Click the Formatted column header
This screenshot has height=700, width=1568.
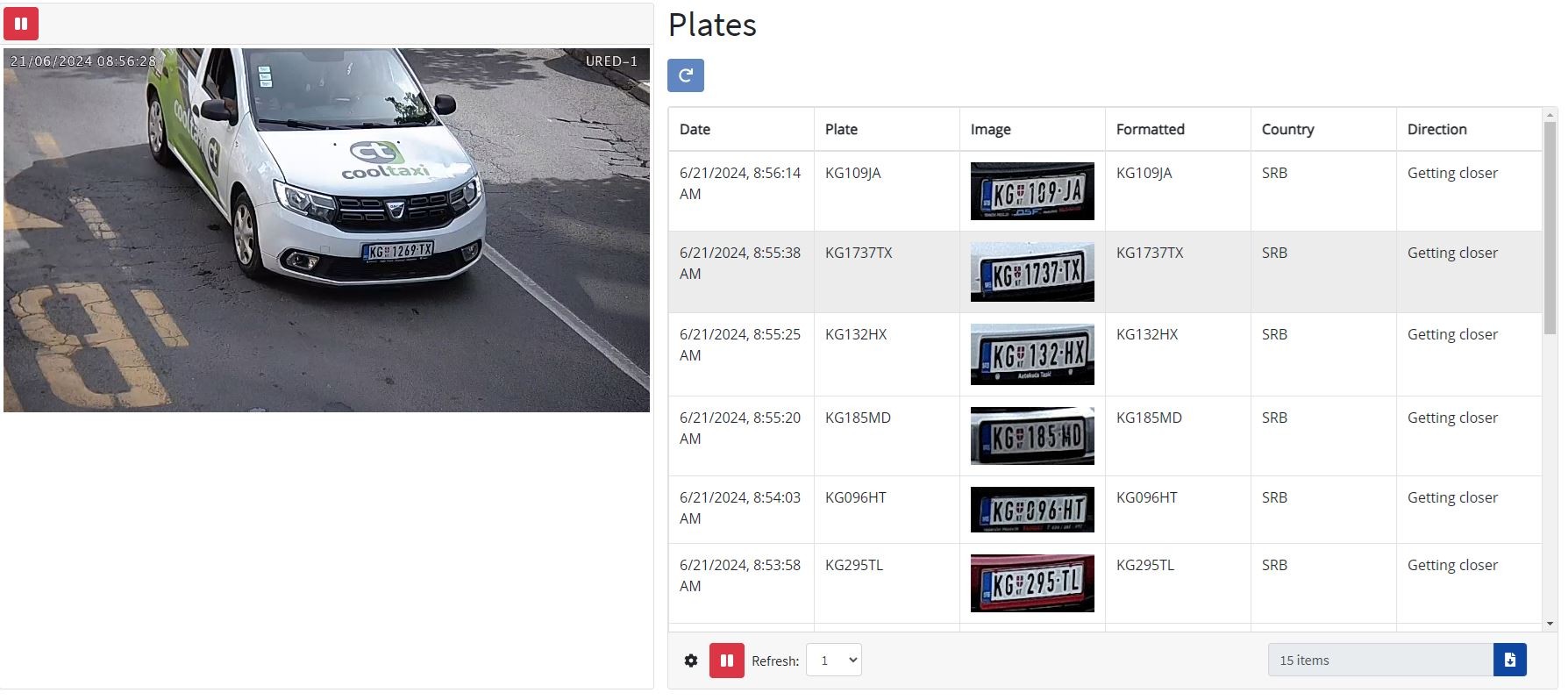[x=1150, y=129]
